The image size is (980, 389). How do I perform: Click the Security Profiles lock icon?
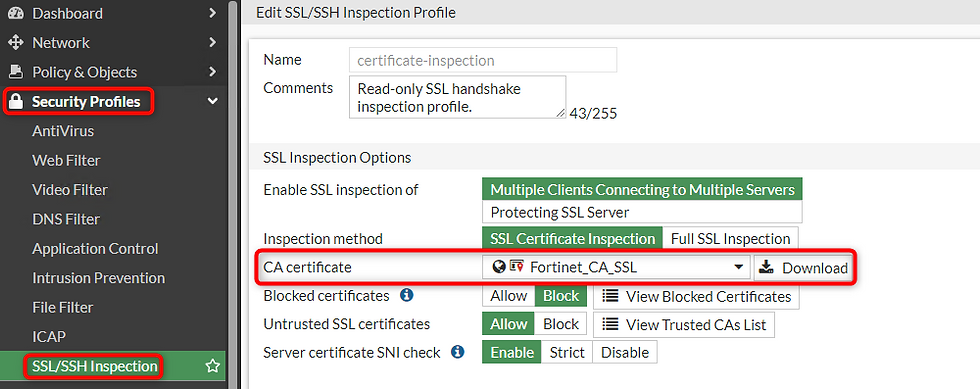(16, 101)
